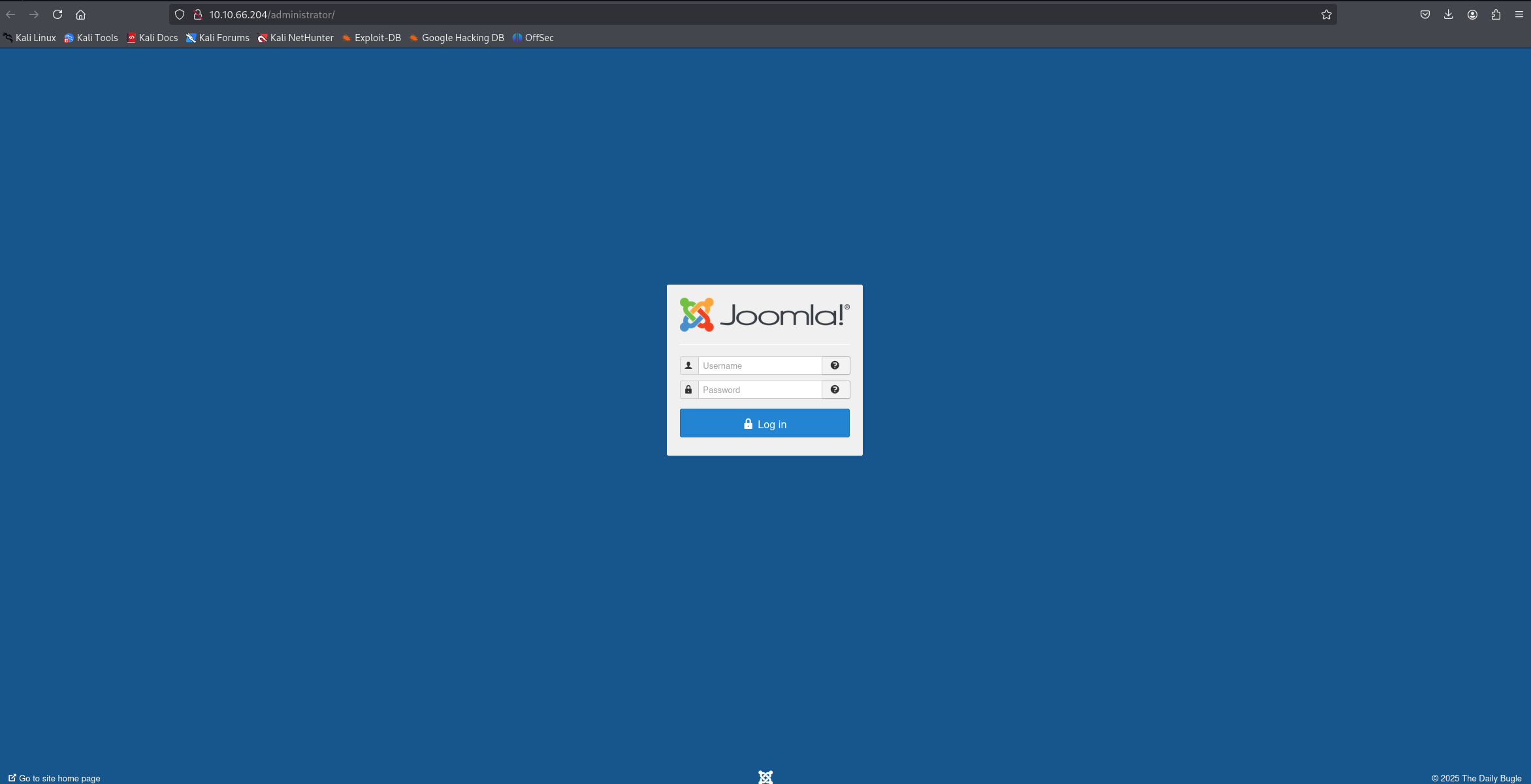
Task: Save to Pocket using toolbar icon
Action: pyautogui.click(x=1425, y=14)
